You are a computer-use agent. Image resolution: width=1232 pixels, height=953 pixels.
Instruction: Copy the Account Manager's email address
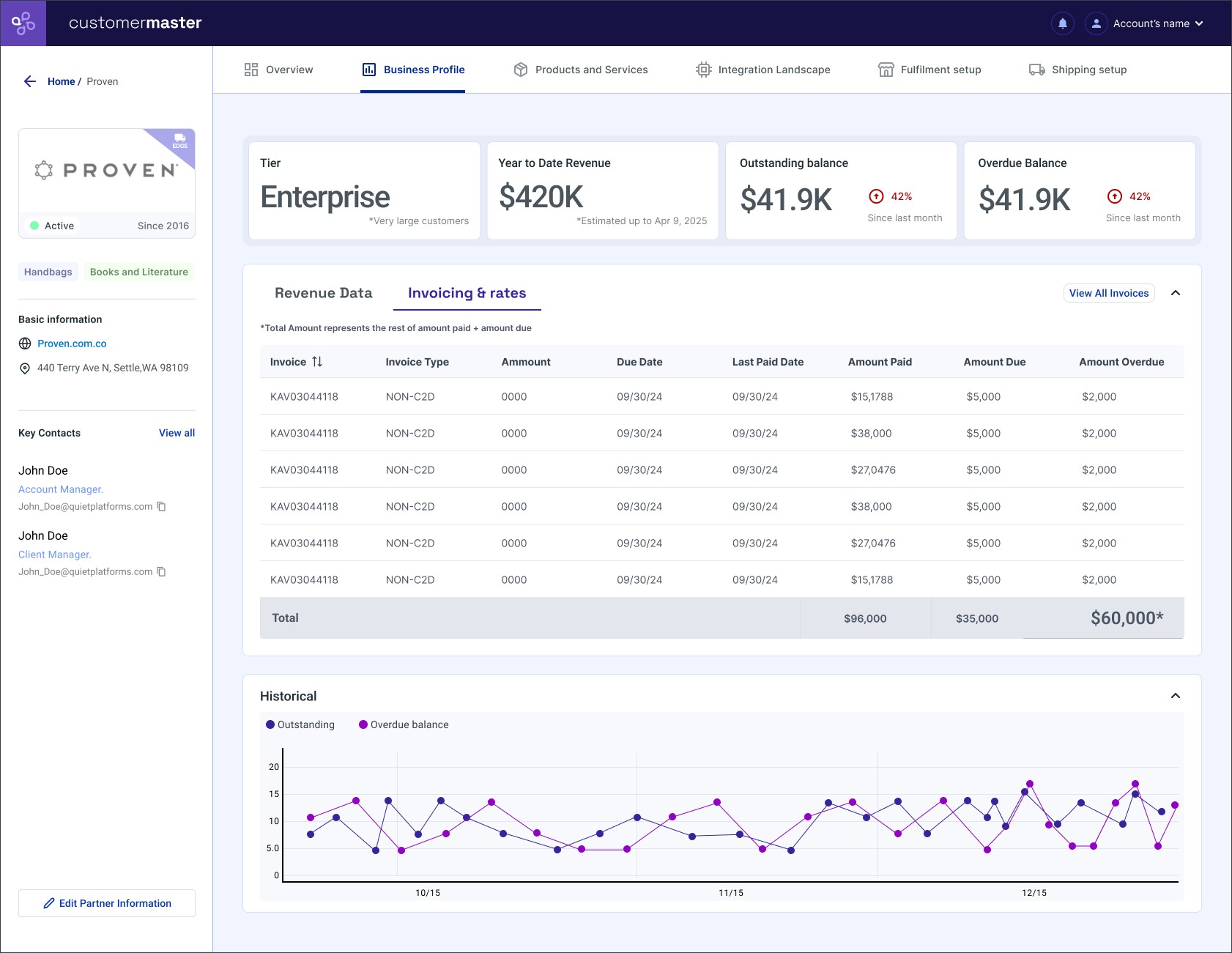tap(162, 506)
